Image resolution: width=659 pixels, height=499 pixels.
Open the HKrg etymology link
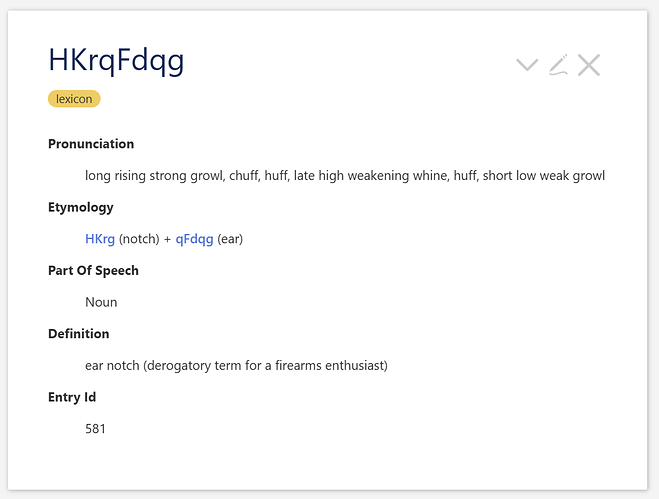pos(100,239)
